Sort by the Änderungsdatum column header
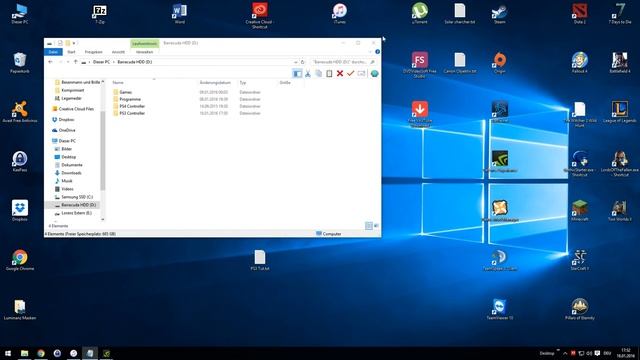Viewport: 640px width, 360px height. coord(215,83)
